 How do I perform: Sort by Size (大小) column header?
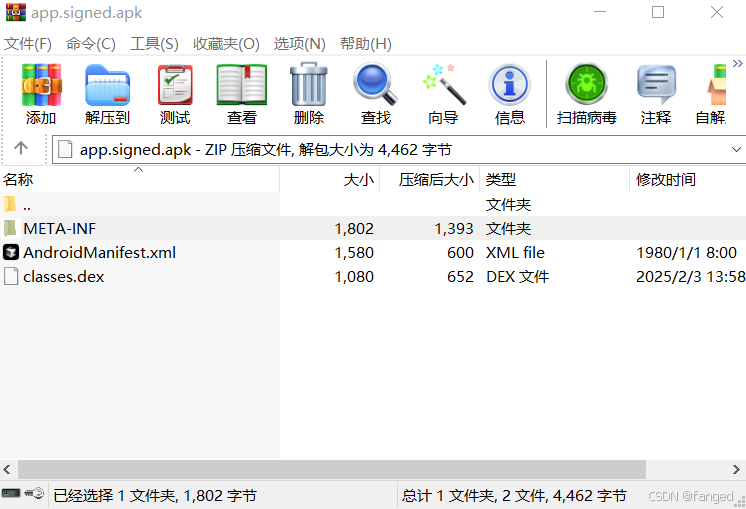point(330,179)
